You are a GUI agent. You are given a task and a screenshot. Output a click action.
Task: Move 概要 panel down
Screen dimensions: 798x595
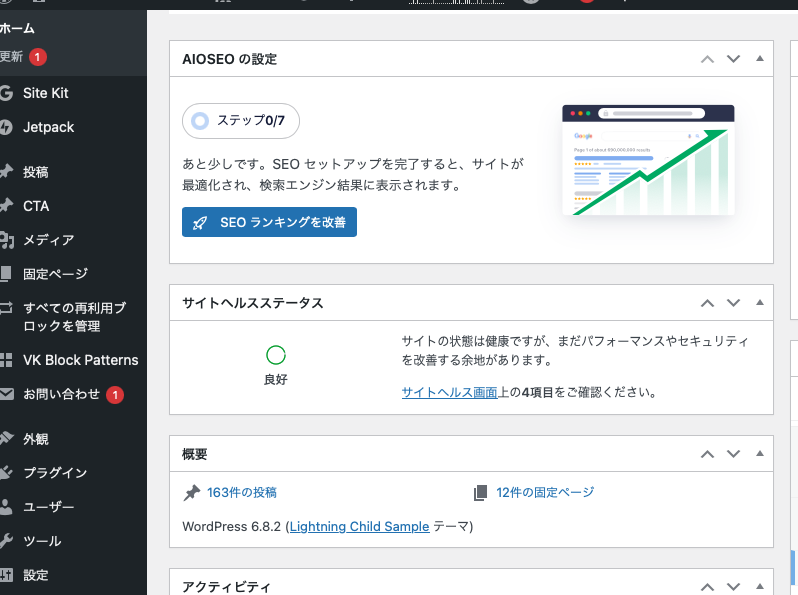tap(733, 454)
